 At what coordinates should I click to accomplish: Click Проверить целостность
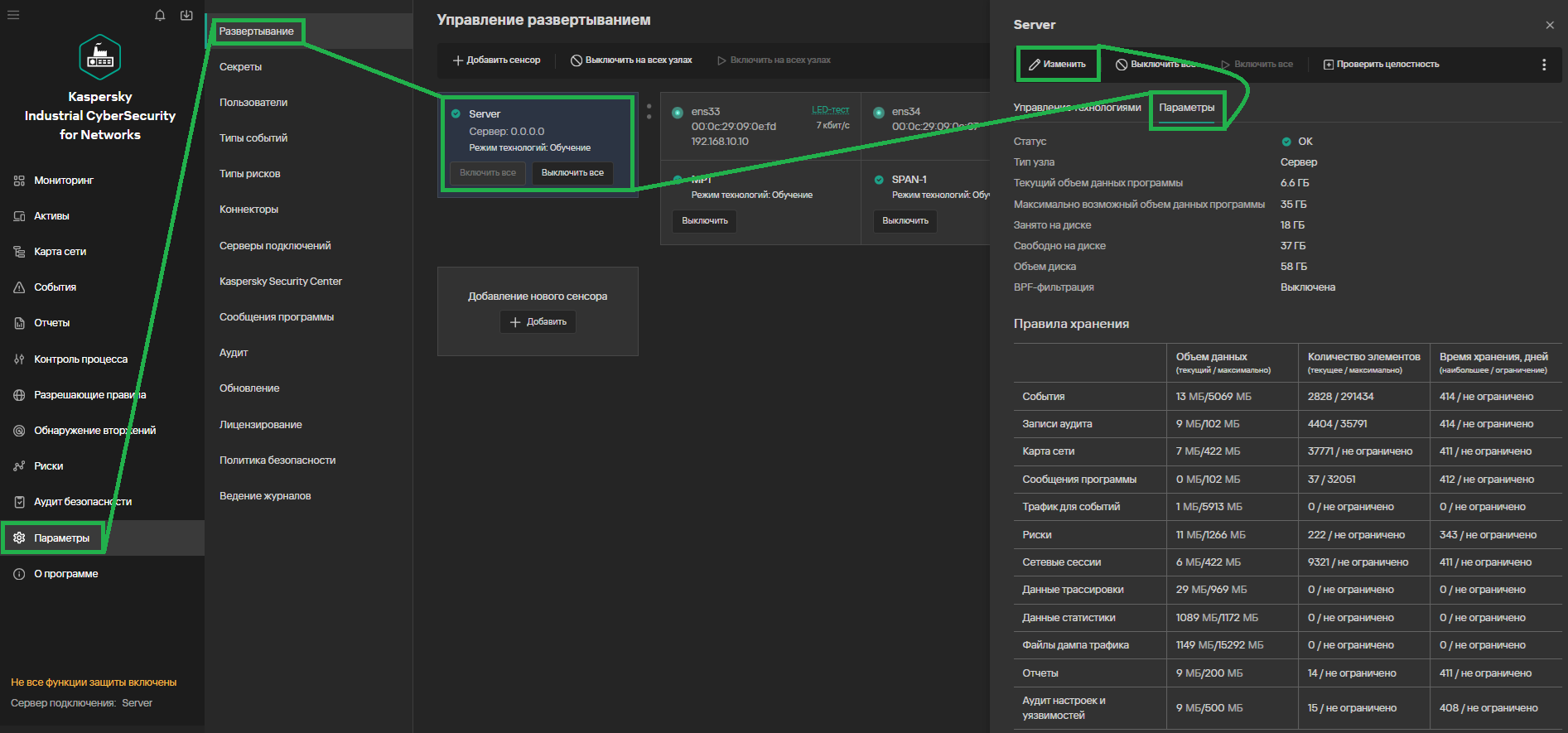pyautogui.click(x=1381, y=64)
